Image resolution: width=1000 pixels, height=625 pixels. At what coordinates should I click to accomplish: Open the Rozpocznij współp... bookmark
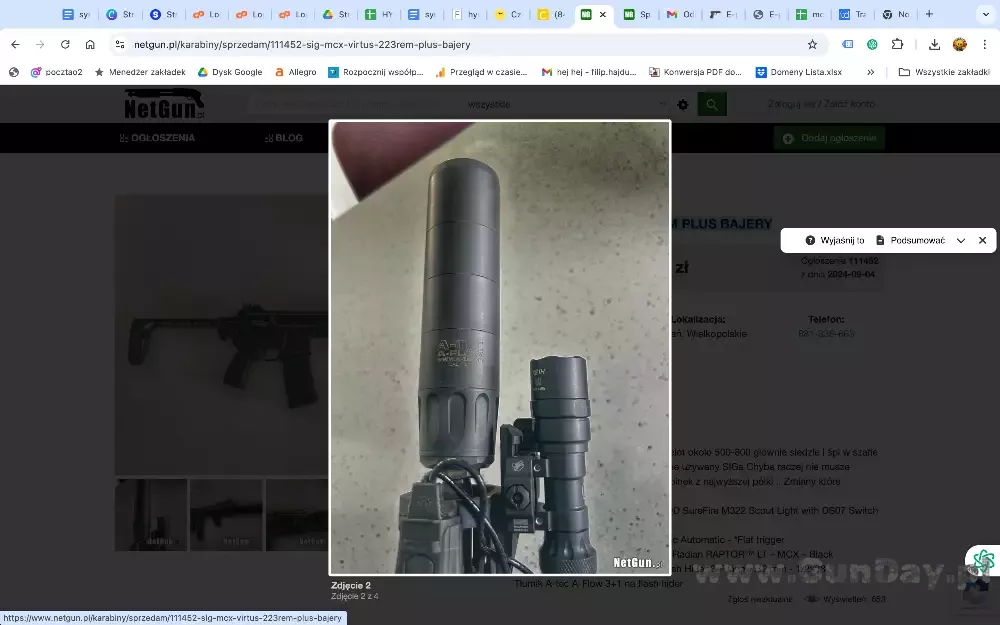click(376, 72)
